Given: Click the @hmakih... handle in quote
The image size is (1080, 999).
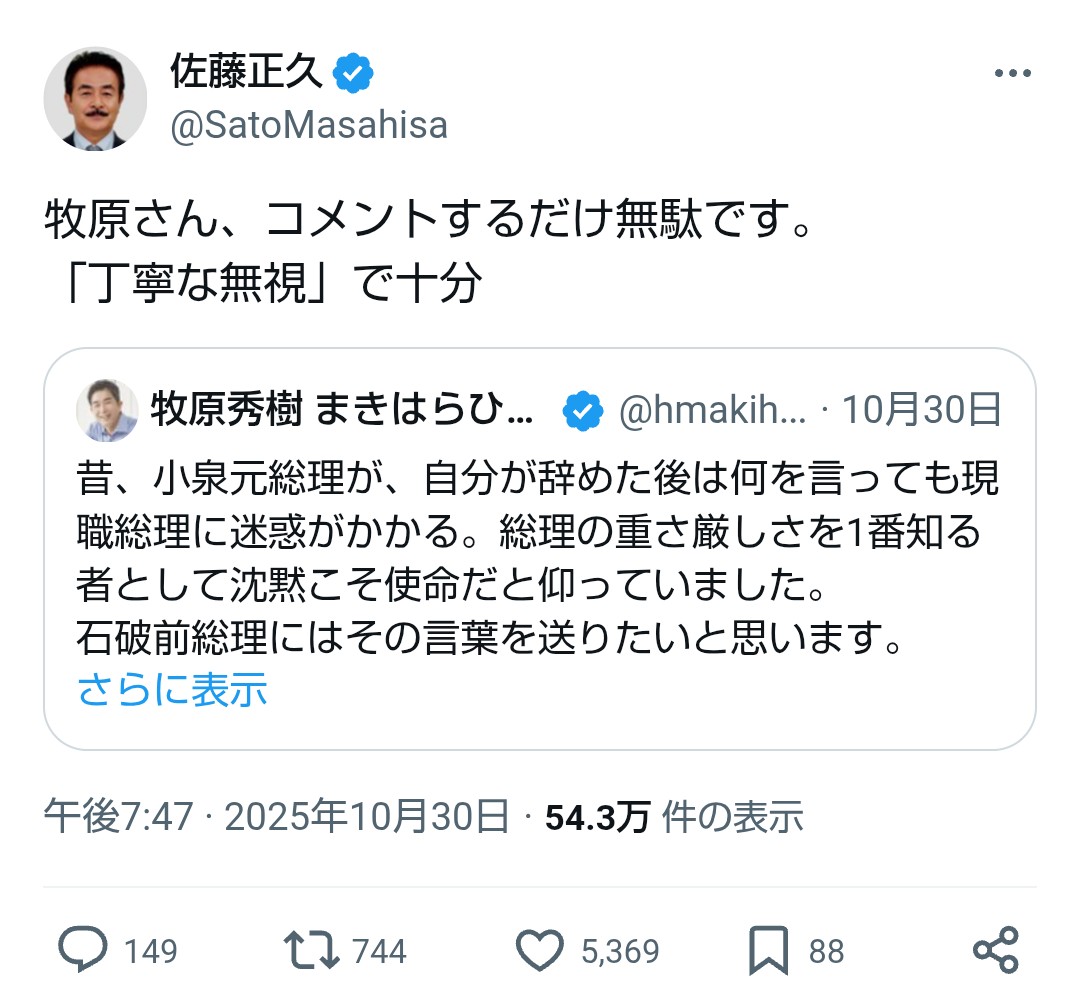Looking at the screenshot, I should click(x=712, y=410).
